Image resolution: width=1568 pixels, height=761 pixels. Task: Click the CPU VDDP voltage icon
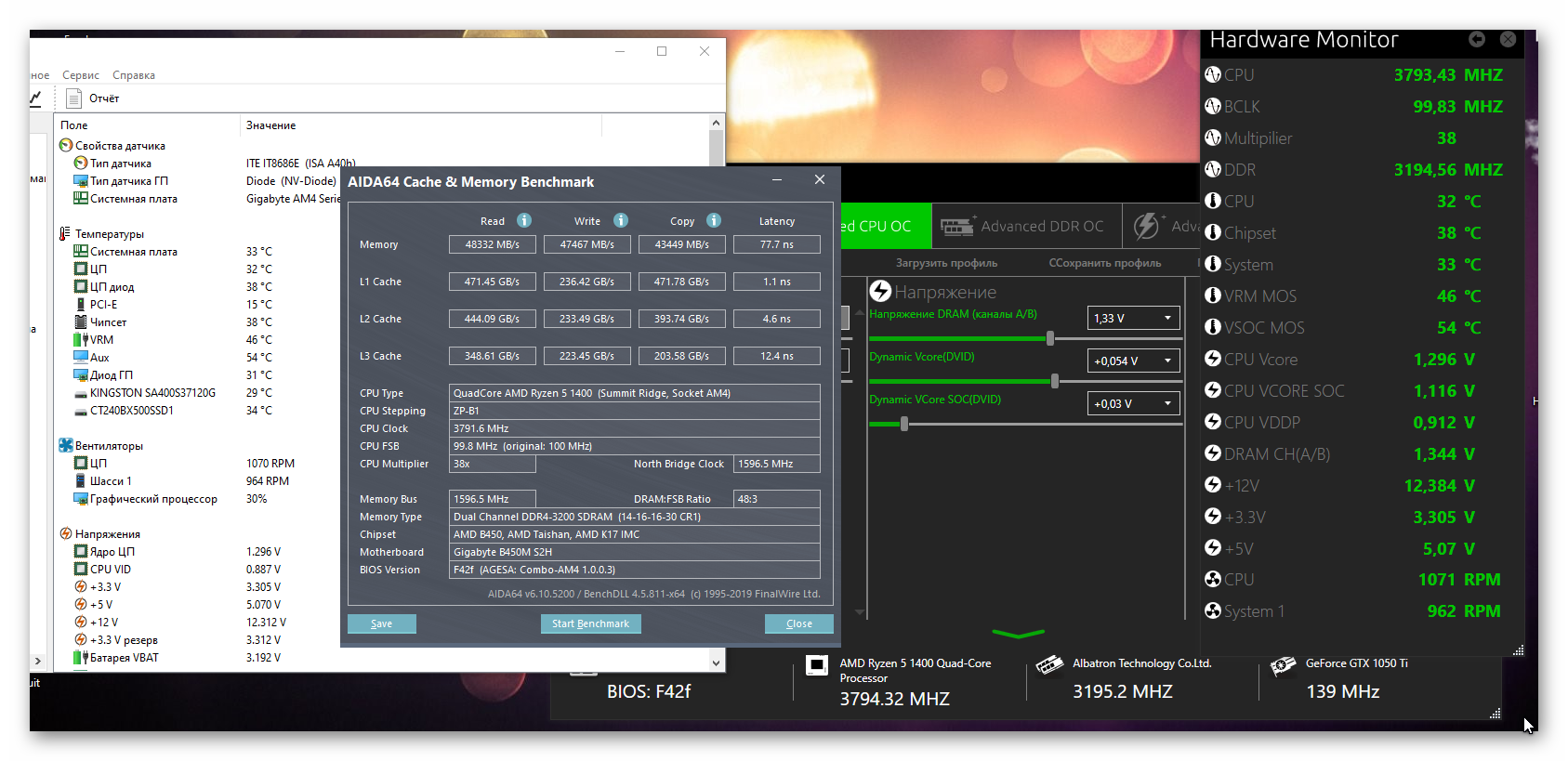point(1213,422)
